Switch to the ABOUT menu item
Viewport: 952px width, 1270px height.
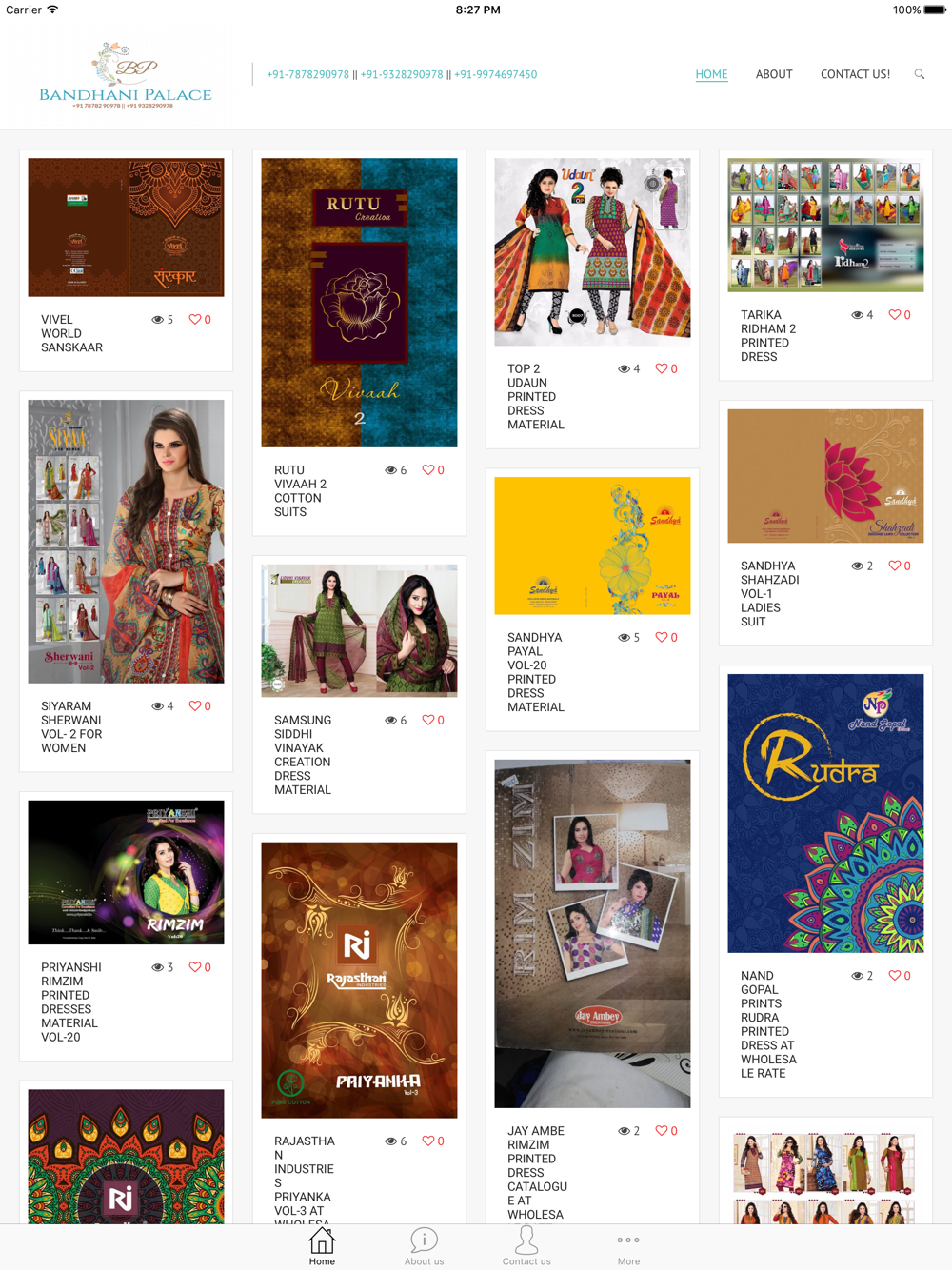774,74
